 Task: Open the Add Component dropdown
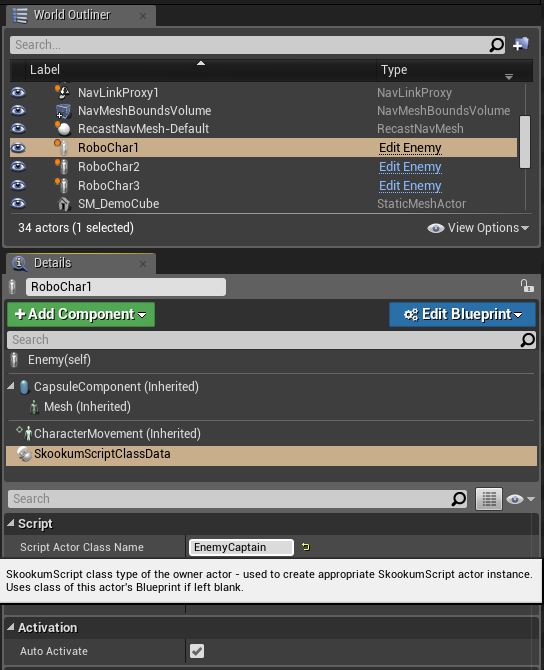click(81, 314)
